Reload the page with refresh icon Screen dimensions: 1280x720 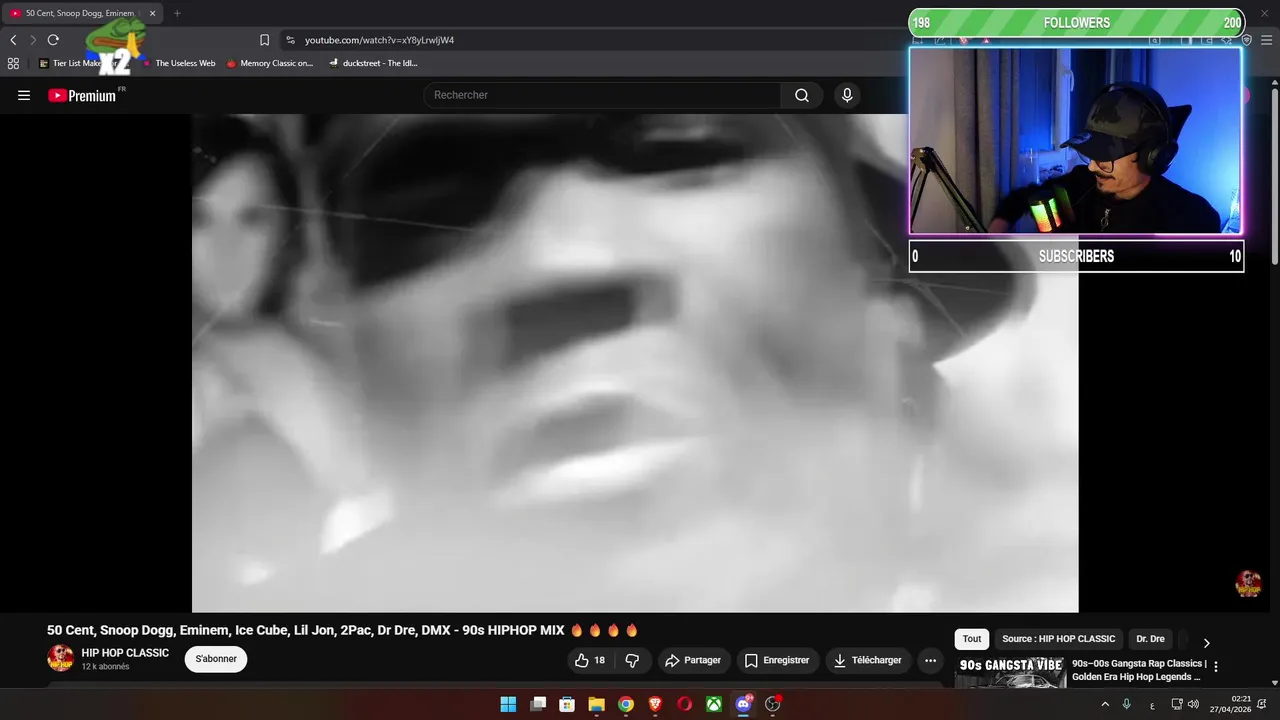coord(53,40)
